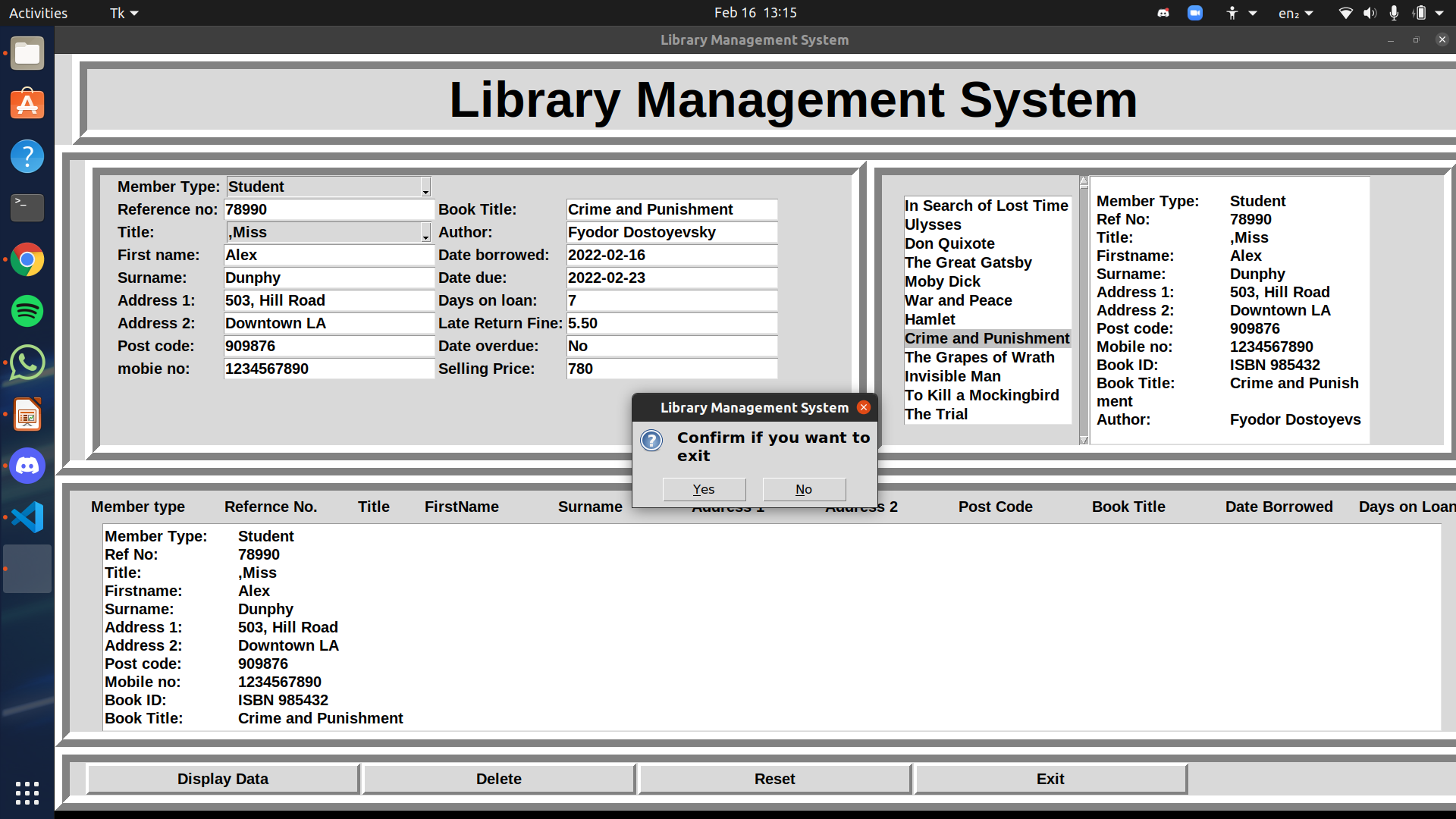Click the book list scrollbar

pyautogui.click(x=1084, y=311)
